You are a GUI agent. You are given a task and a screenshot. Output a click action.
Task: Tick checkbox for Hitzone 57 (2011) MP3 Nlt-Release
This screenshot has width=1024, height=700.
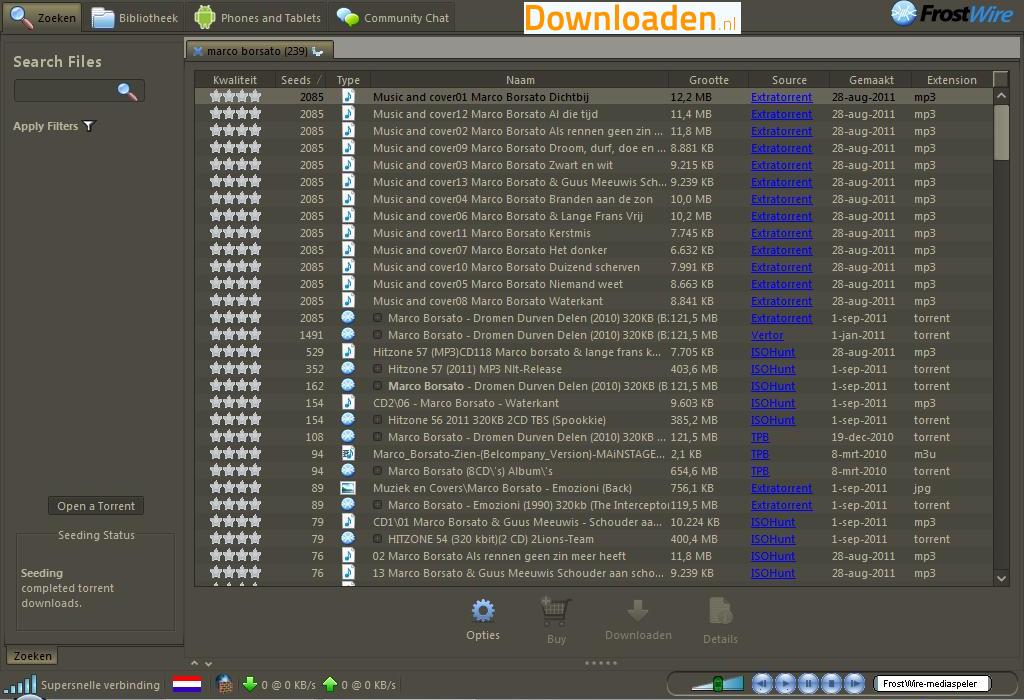point(377,369)
